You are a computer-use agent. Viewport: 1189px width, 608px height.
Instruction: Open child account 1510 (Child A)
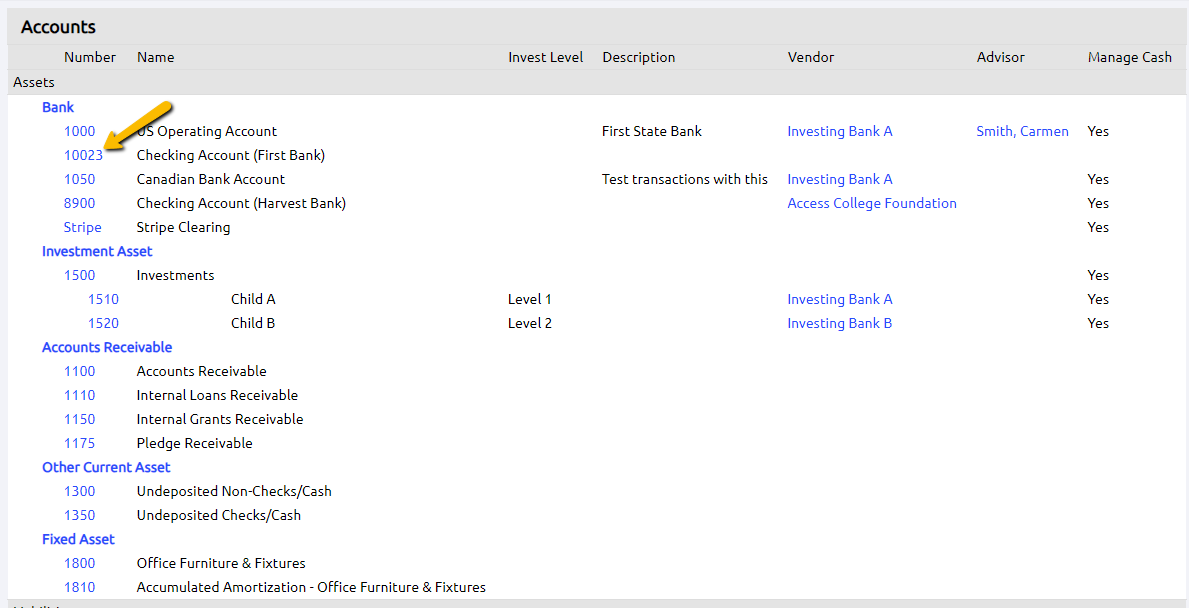(x=105, y=299)
